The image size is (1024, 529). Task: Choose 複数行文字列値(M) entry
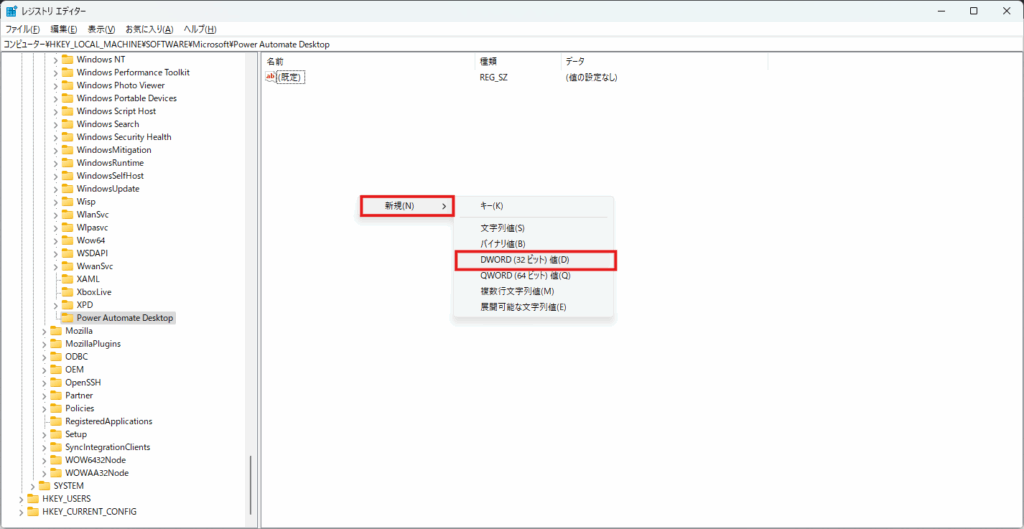click(534, 291)
